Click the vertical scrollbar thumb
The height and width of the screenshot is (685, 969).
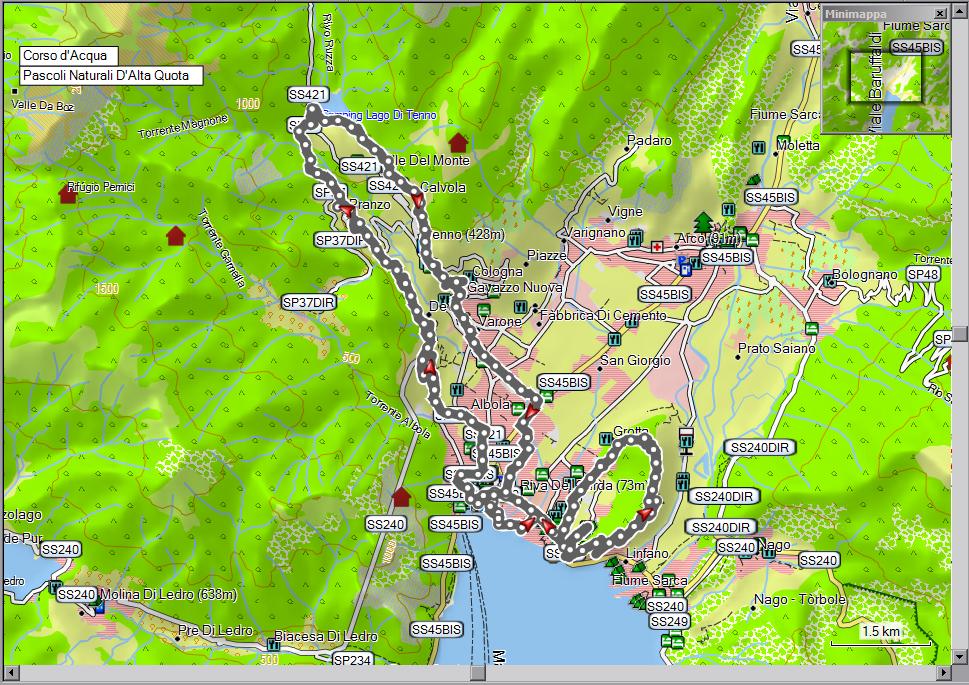(x=959, y=334)
